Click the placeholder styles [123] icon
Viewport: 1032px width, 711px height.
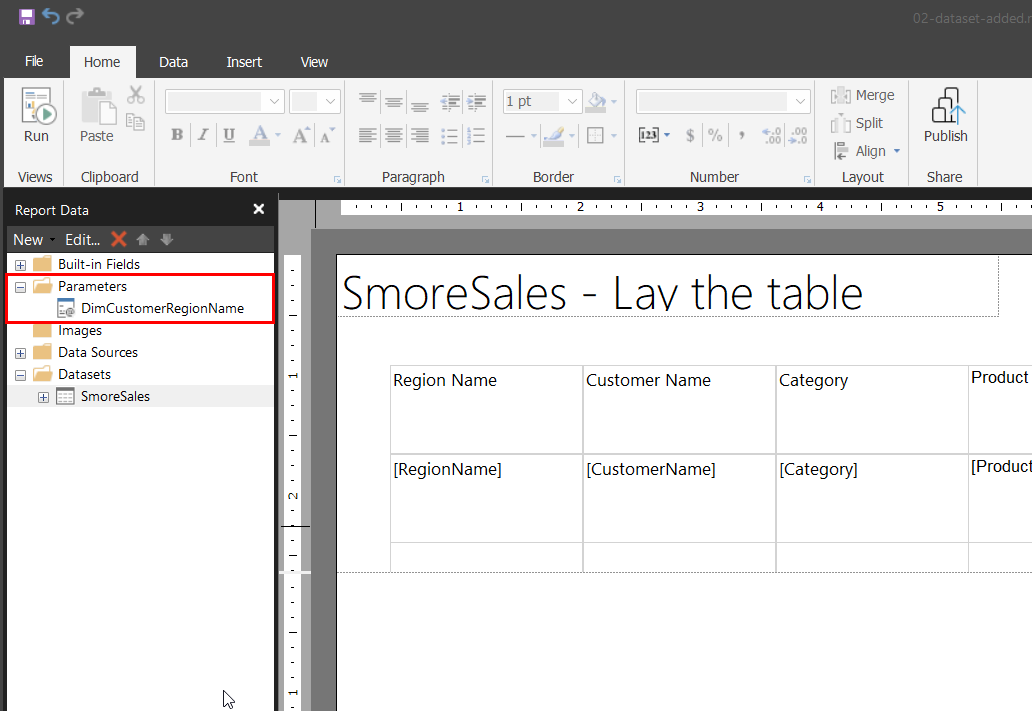pyautogui.click(x=648, y=135)
